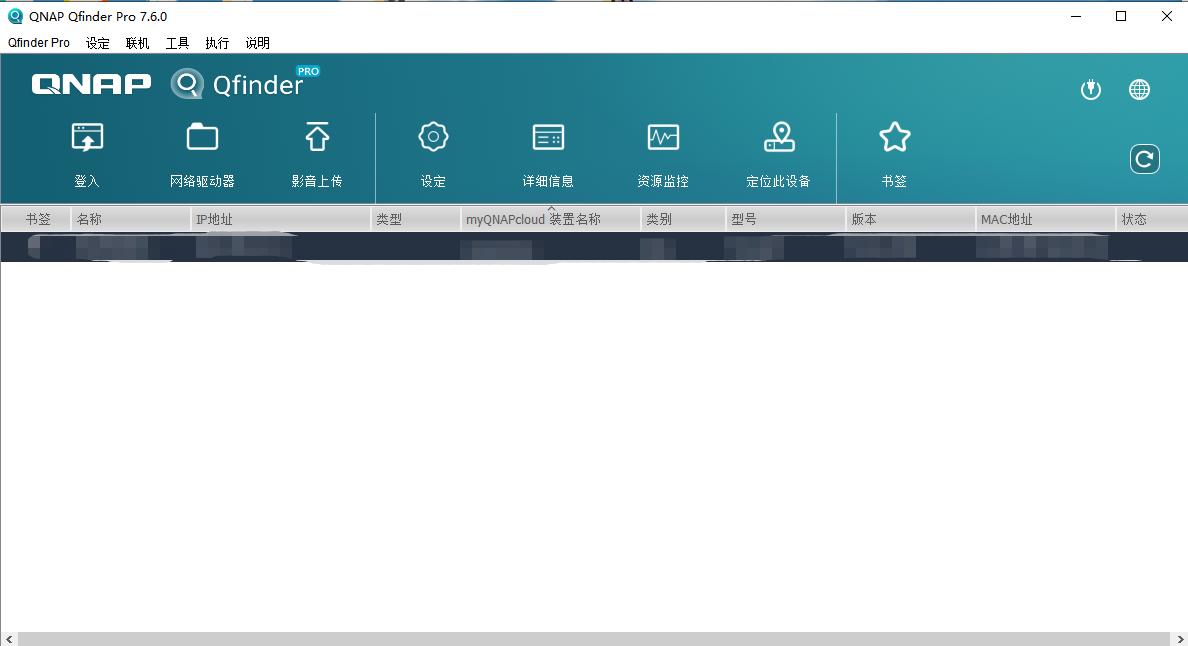Screen dimensions: 1188x646
Task: Click the power/shutdown icon at top right
Action: pyautogui.click(x=1090, y=89)
